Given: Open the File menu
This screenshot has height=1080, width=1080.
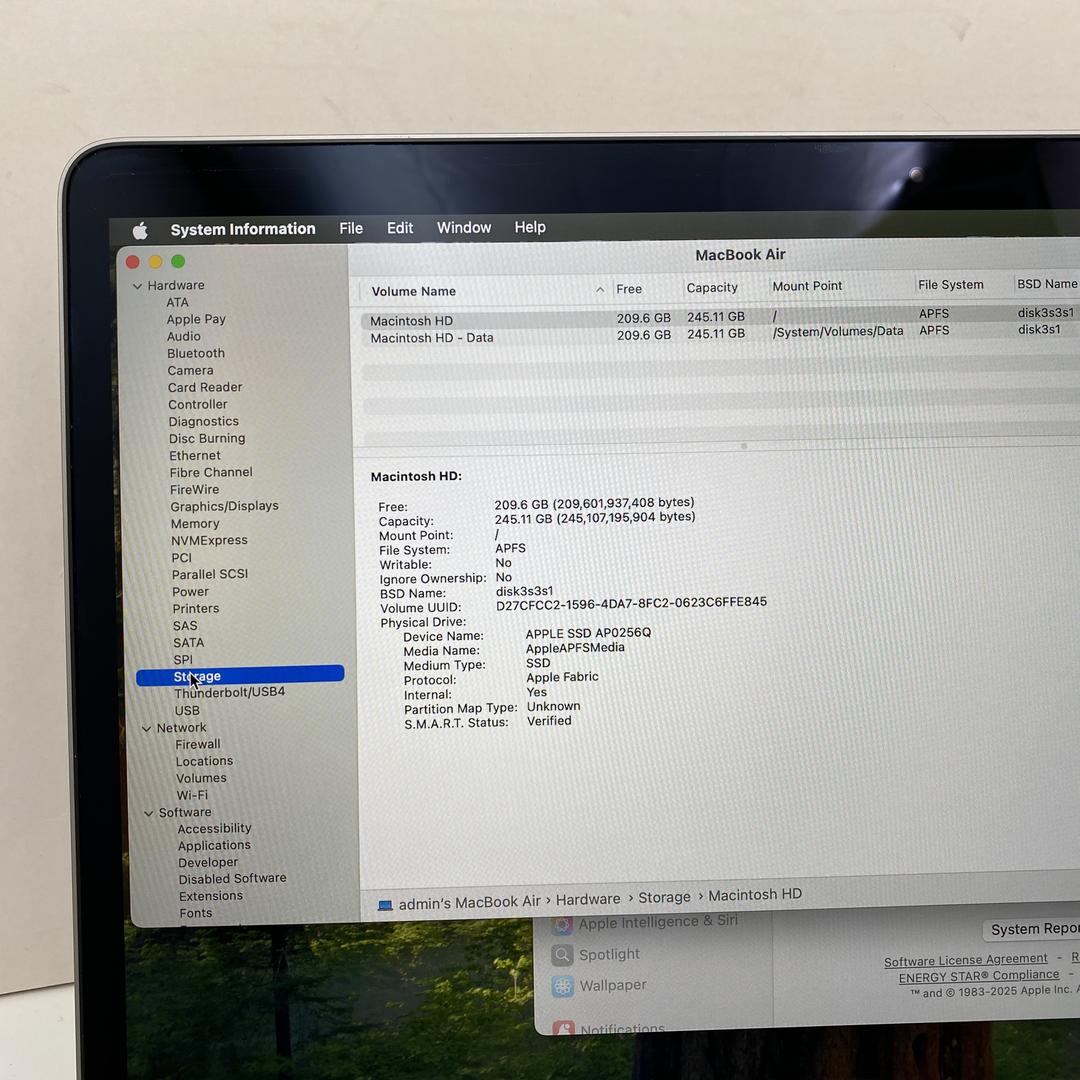Looking at the screenshot, I should 351,229.
